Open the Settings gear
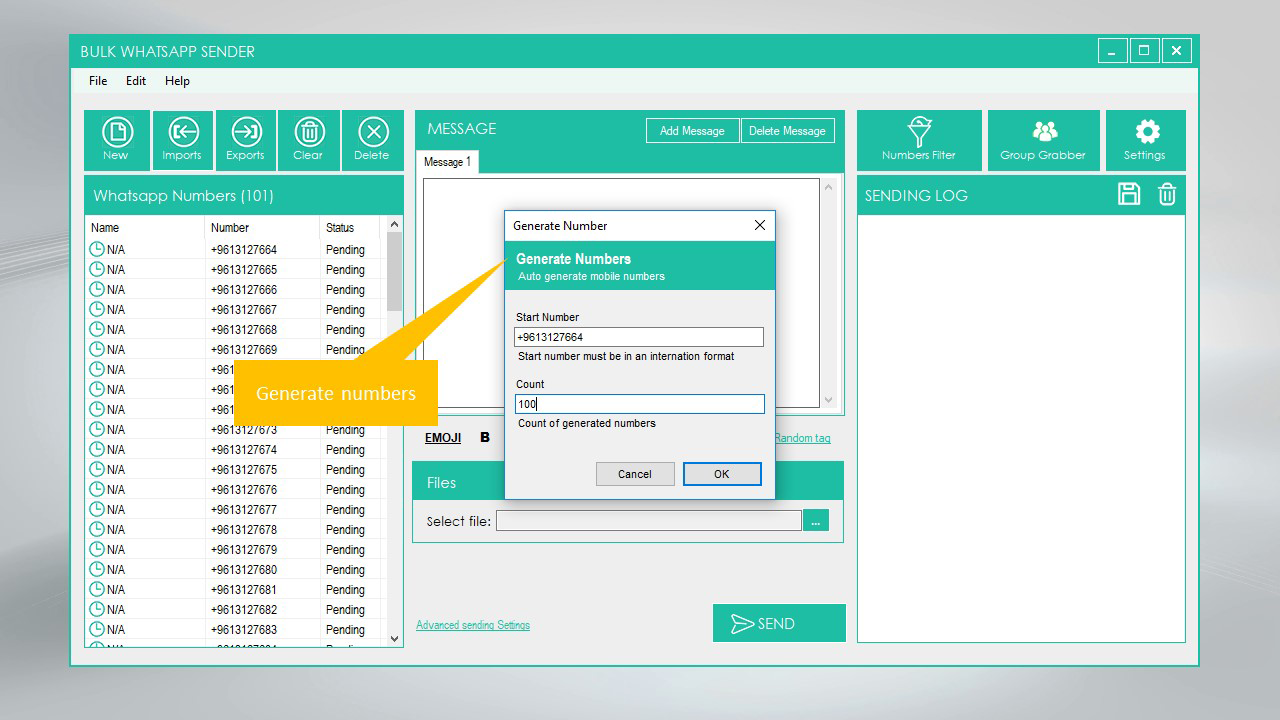The height and width of the screenshot is (720, 1280). click(1146, 140)
